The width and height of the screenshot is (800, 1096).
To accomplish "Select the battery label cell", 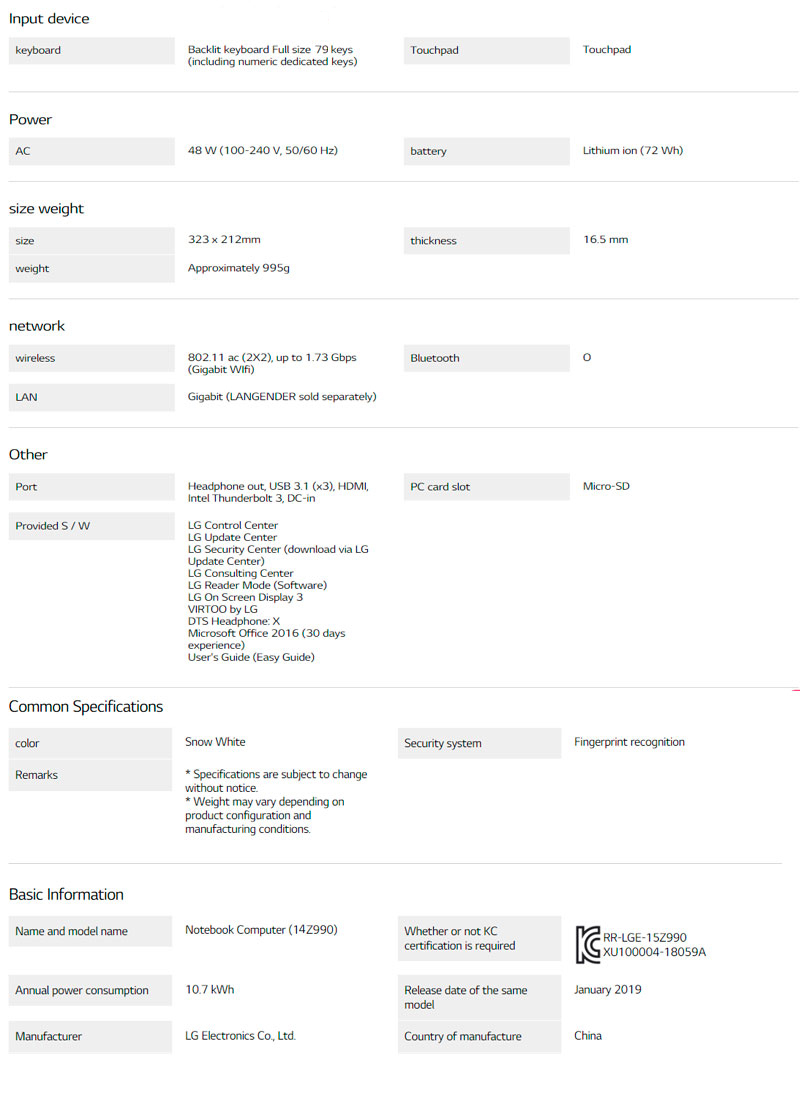I will pyautogui.click(x=485, y=152).
